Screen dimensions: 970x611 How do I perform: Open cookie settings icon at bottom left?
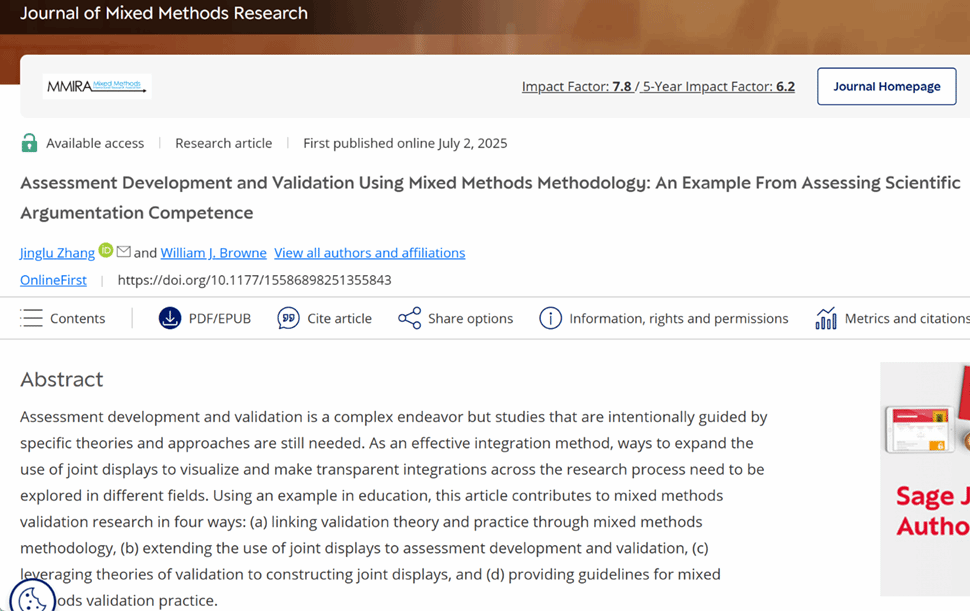coord(32,597)
